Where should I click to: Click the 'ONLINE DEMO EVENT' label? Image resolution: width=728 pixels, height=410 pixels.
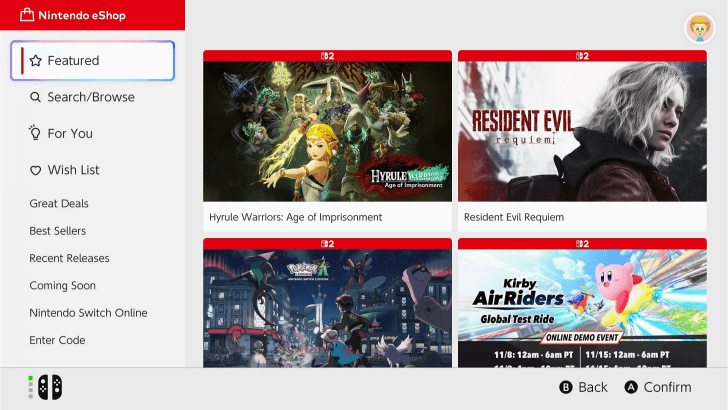coord(582,338)
